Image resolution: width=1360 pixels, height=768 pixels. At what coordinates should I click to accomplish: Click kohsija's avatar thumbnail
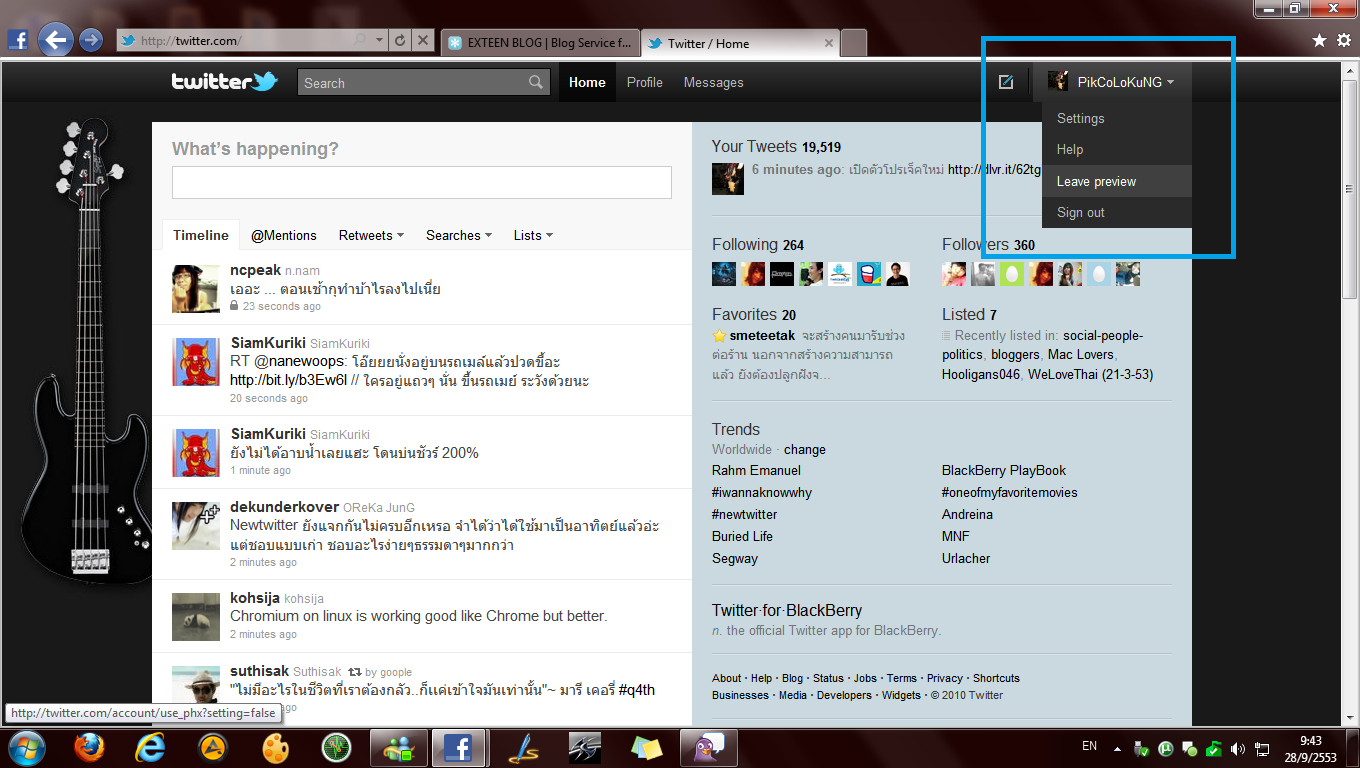(196, 617)
